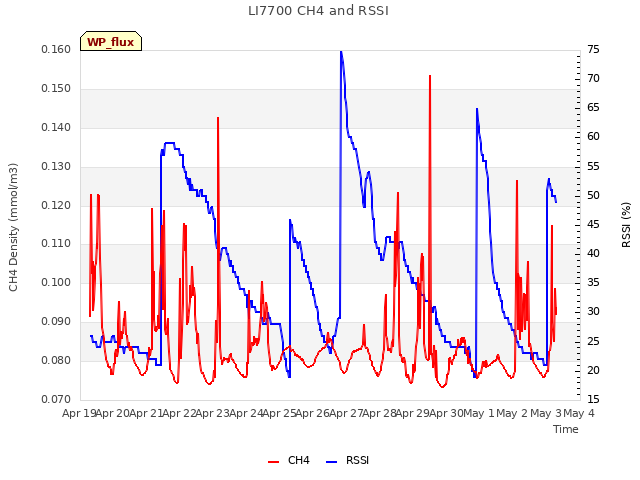Click the CH4 spike peak near Apr 23

click(218, 118)
